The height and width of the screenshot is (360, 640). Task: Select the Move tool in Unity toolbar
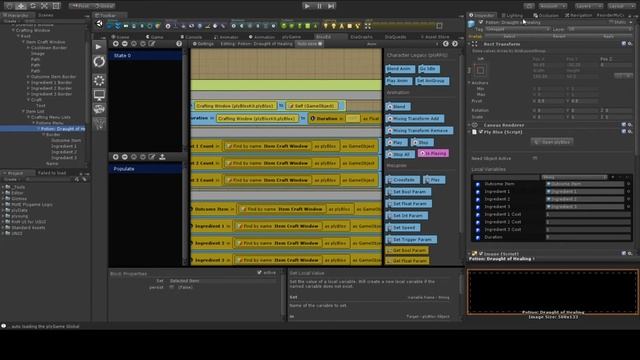[21, 6]
